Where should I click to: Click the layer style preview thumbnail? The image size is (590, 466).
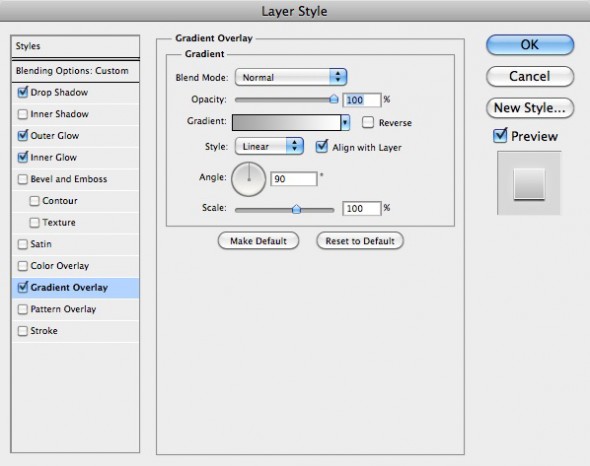[x=529, y=183]
